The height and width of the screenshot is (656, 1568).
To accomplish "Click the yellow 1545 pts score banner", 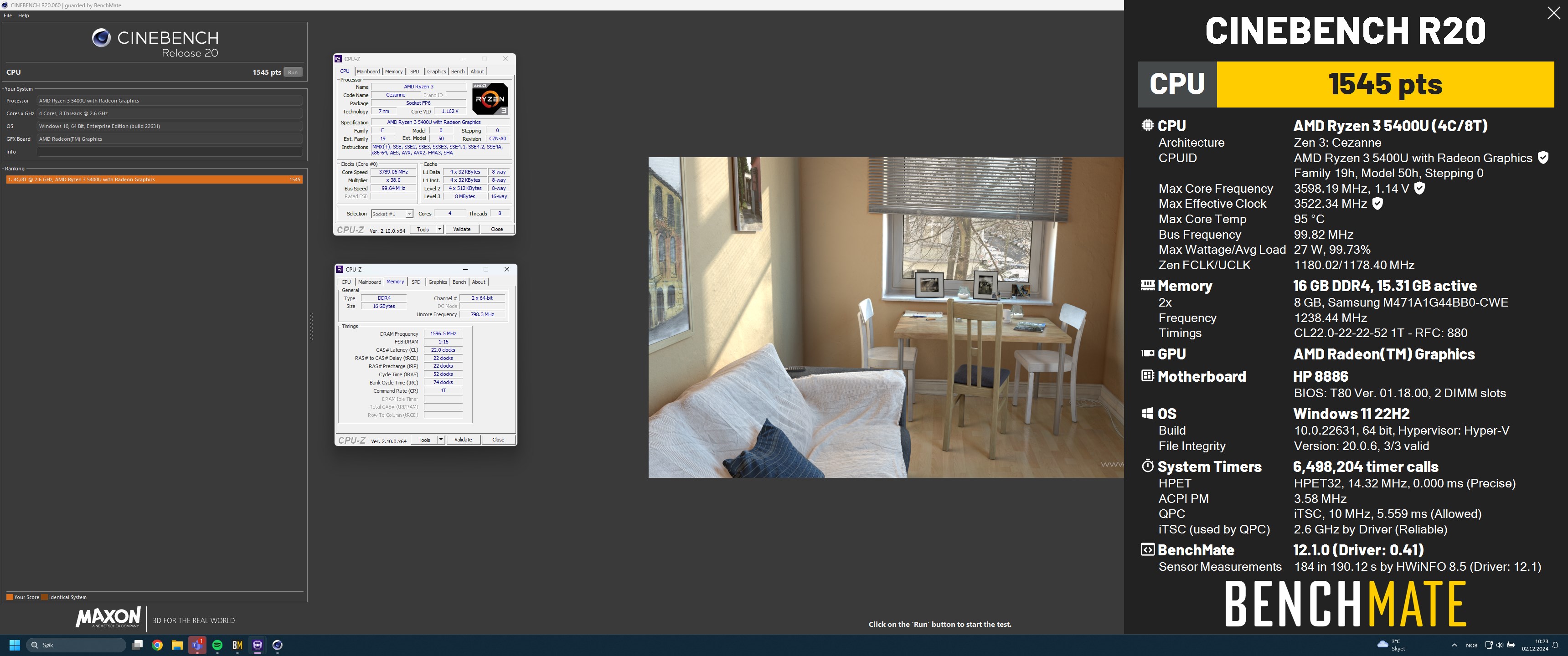I will coord(1385,84).
